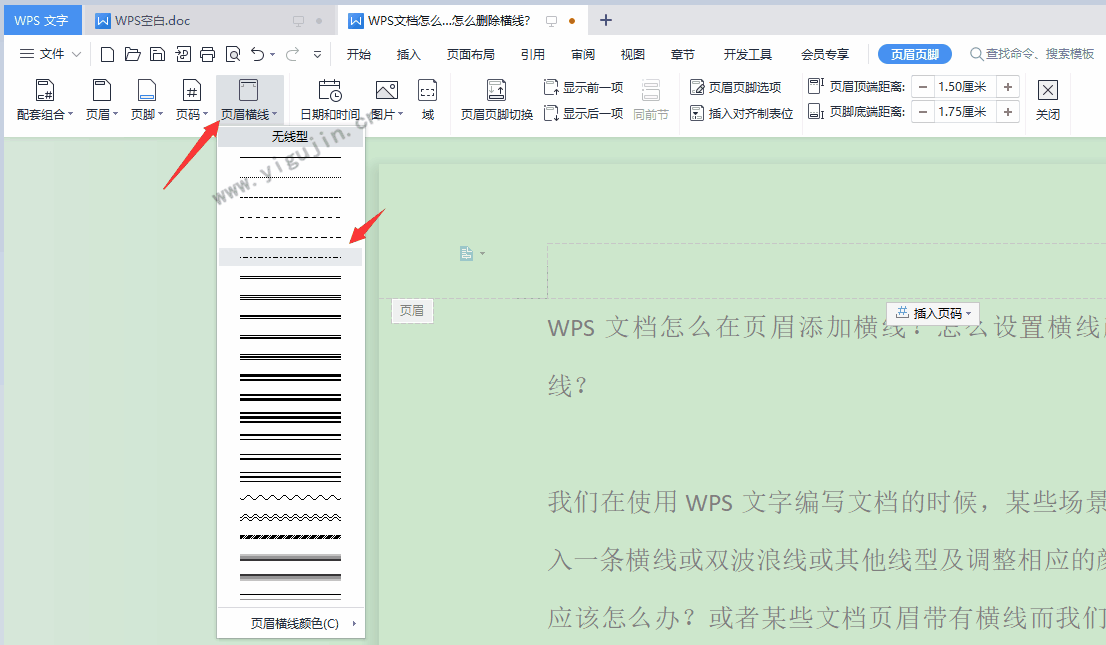Click the search magnifier icon
1106x645 pixels.
(x=976, y=54)
